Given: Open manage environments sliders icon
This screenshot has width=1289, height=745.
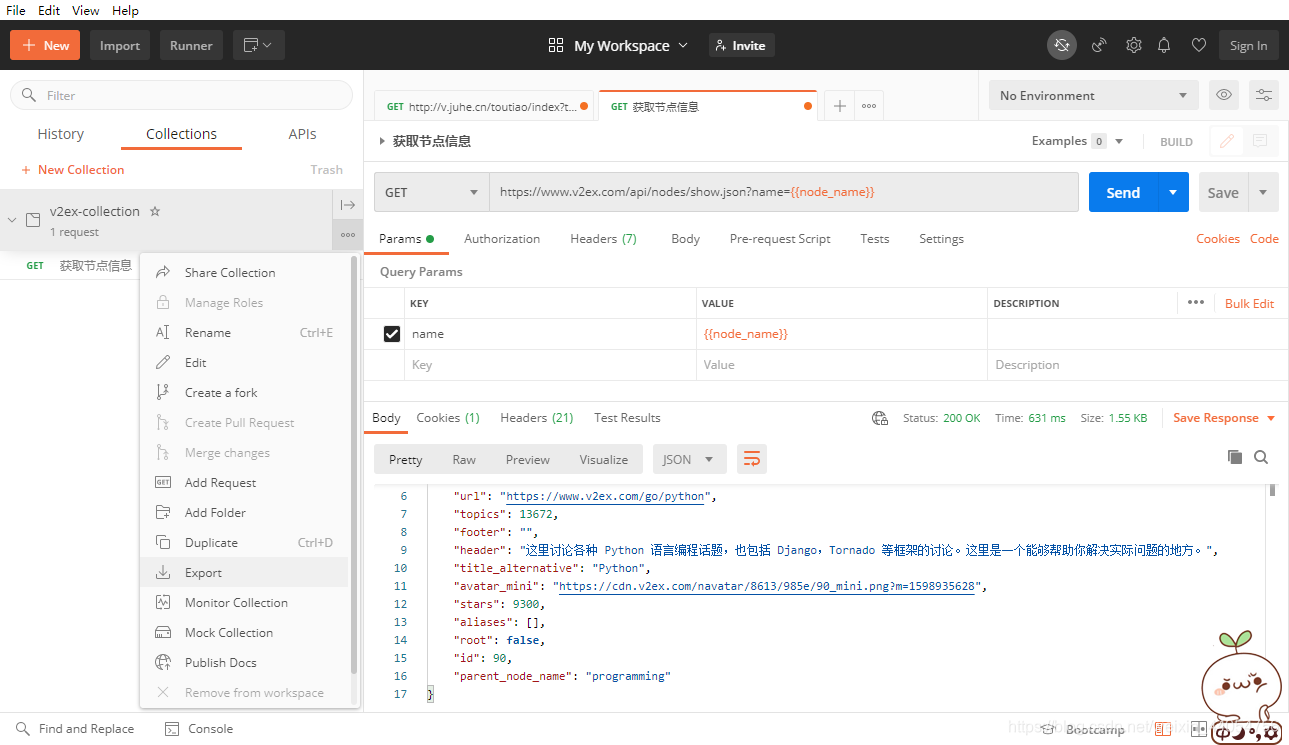Looking at the screenshot, I should (x=1264, y=96).
